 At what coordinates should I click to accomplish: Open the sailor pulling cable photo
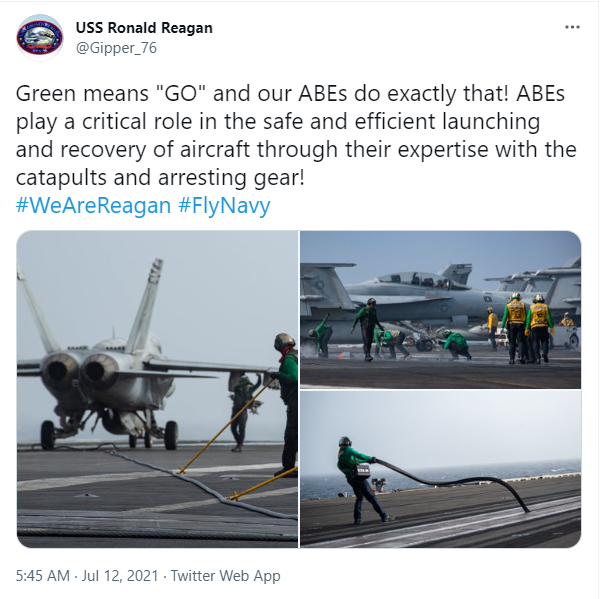tap(440, 469)
